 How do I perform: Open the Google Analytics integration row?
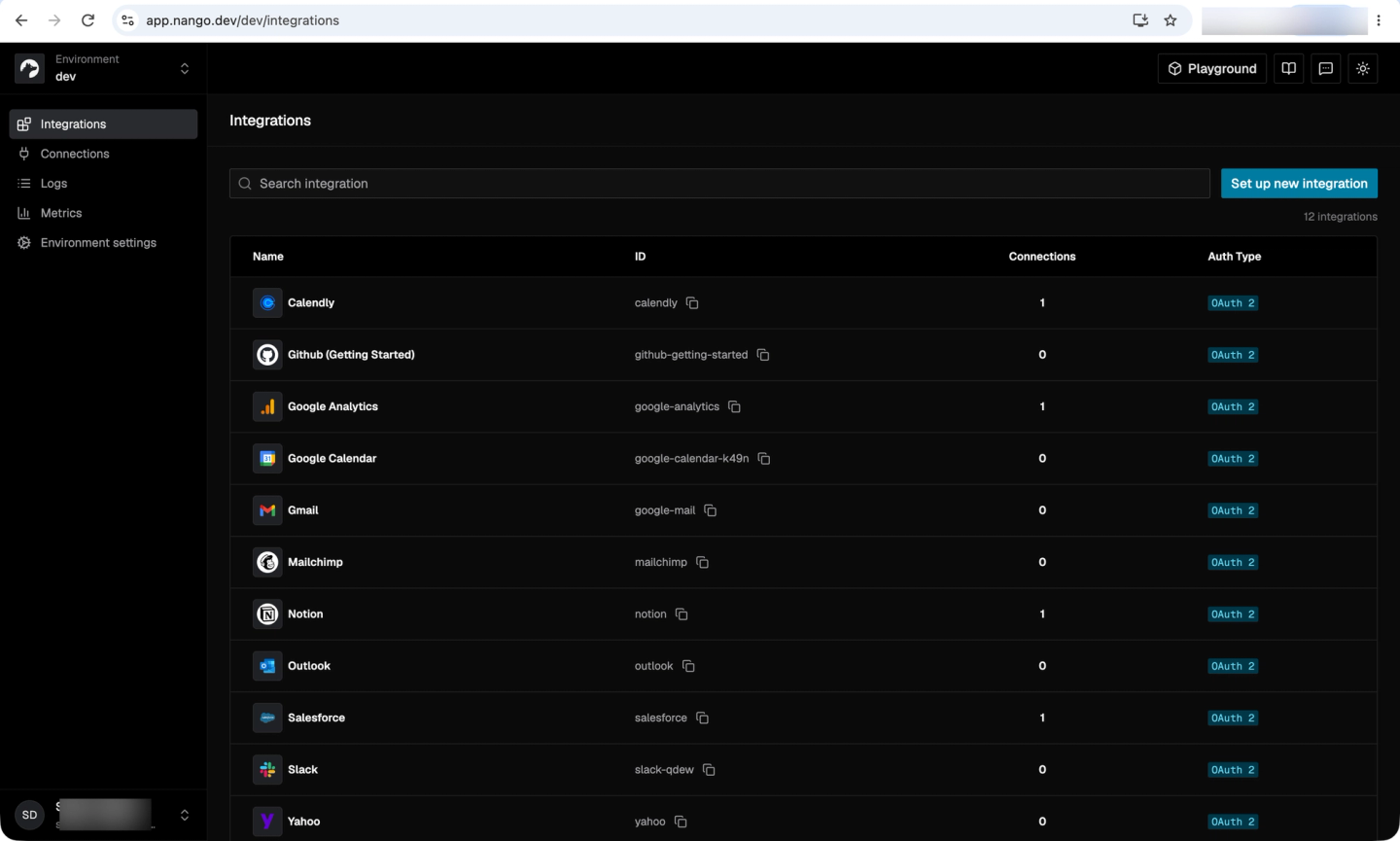click(803, 406)
